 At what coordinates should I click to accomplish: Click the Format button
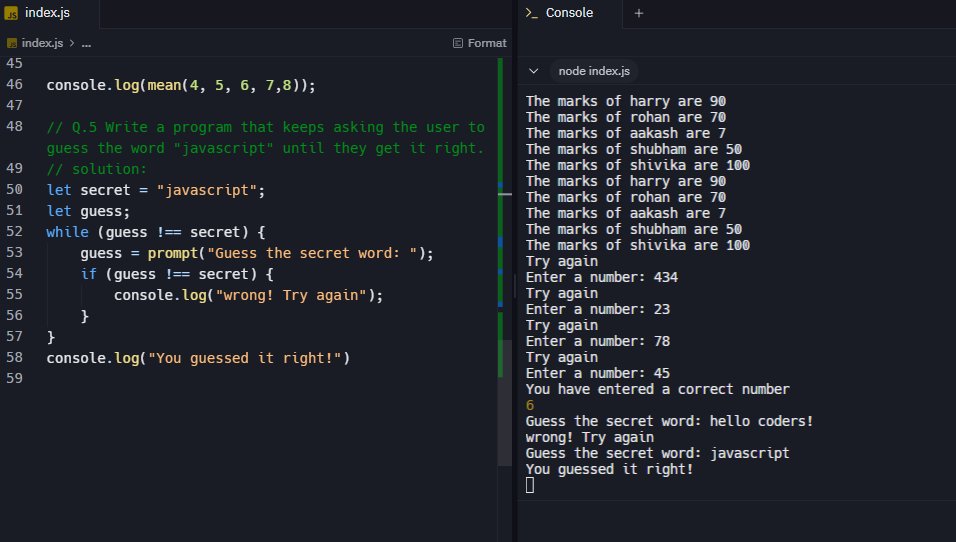coord(480,43)
